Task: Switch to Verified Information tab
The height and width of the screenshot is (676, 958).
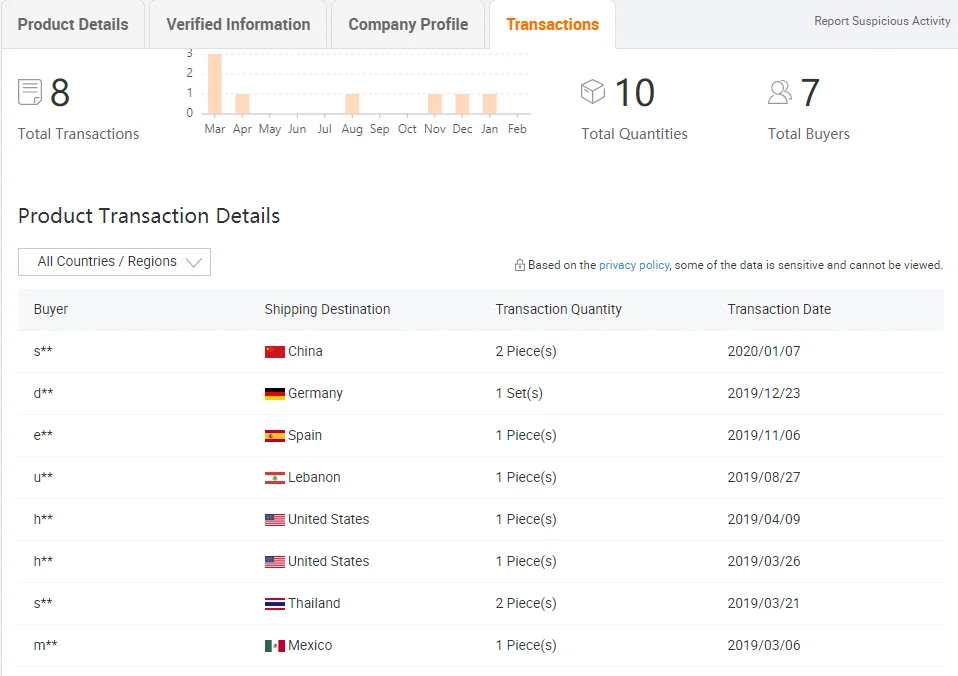Action: coord(238,24)
